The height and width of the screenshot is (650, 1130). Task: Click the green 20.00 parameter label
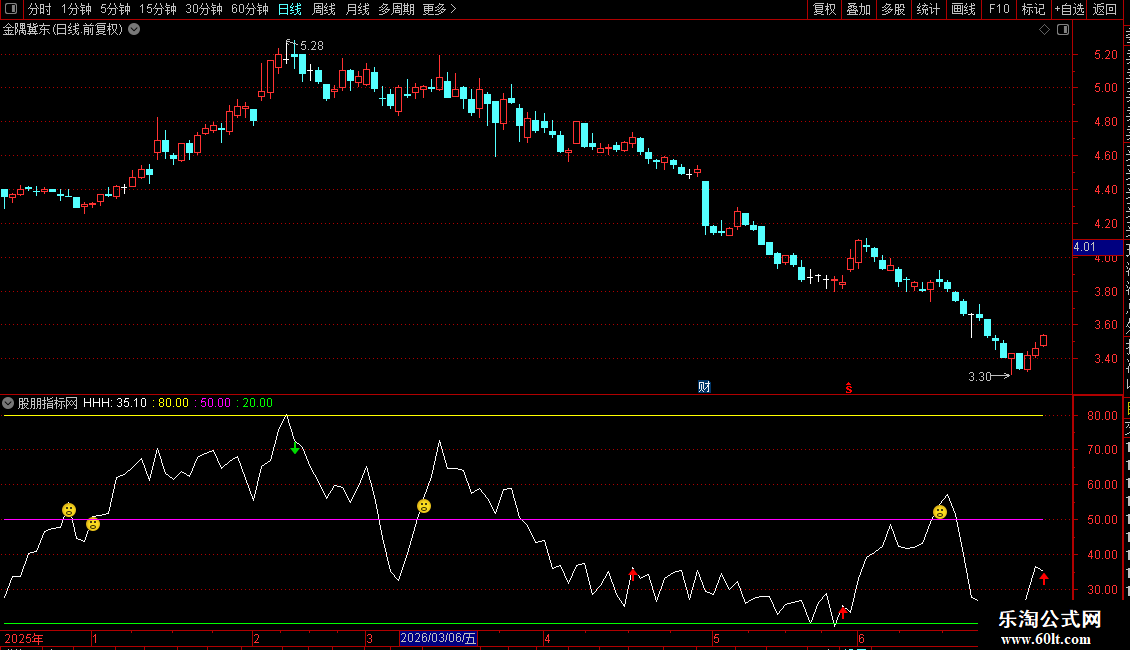(x=257, y=403)
